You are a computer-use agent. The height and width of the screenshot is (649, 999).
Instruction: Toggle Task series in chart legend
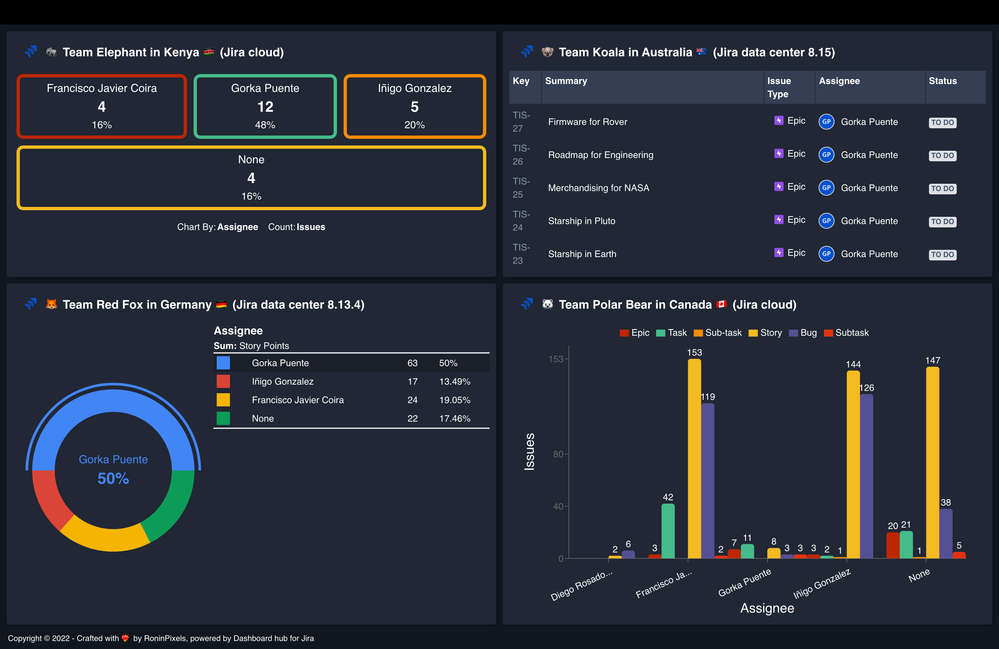click(x=672, y=332)
